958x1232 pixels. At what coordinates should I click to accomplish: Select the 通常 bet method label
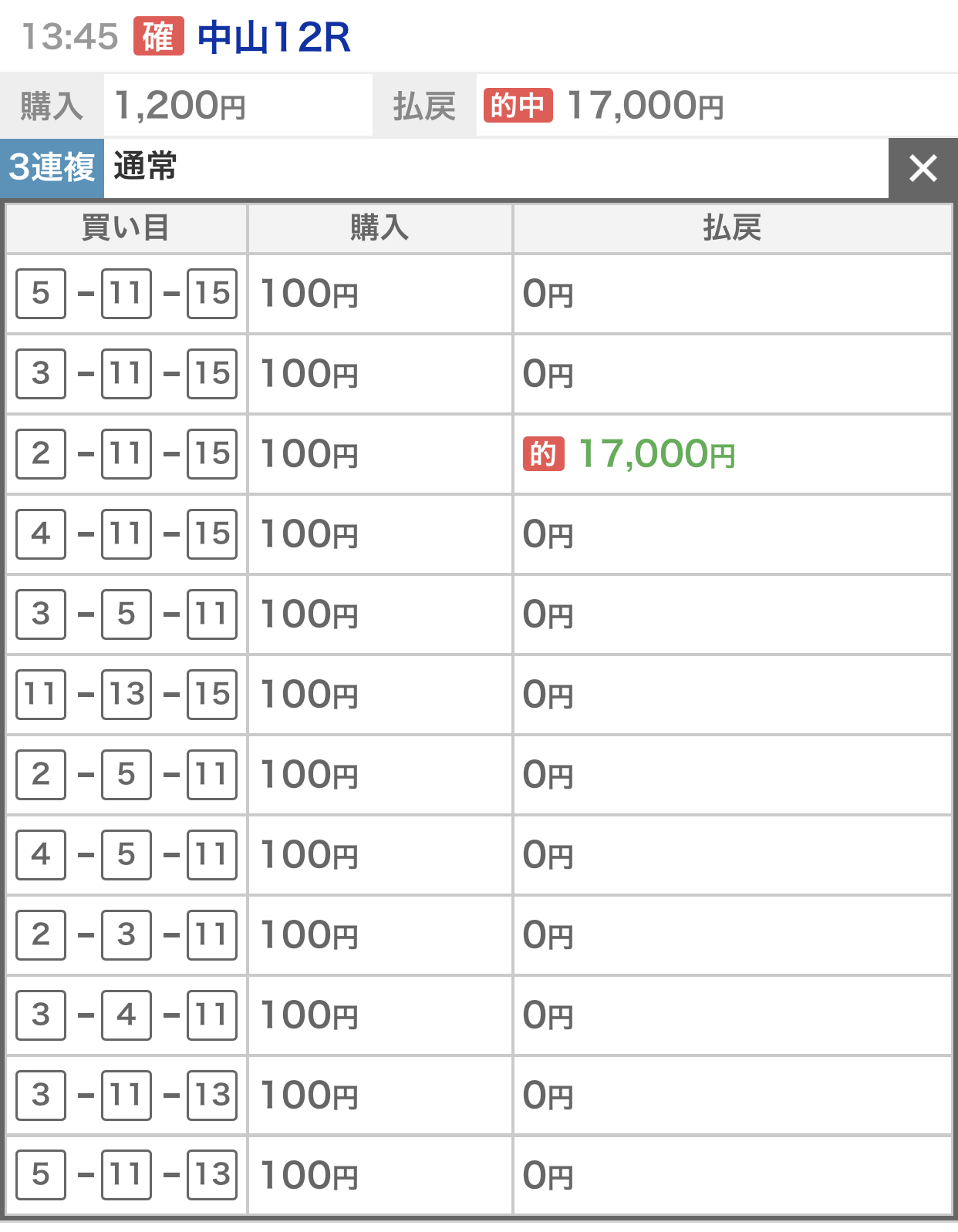pyautogui.click(x=145, y=167)
